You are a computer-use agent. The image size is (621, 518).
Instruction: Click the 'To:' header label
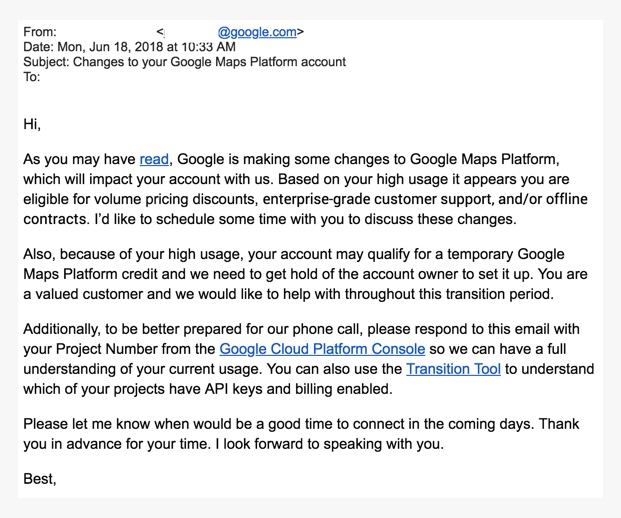coord(32,77)
